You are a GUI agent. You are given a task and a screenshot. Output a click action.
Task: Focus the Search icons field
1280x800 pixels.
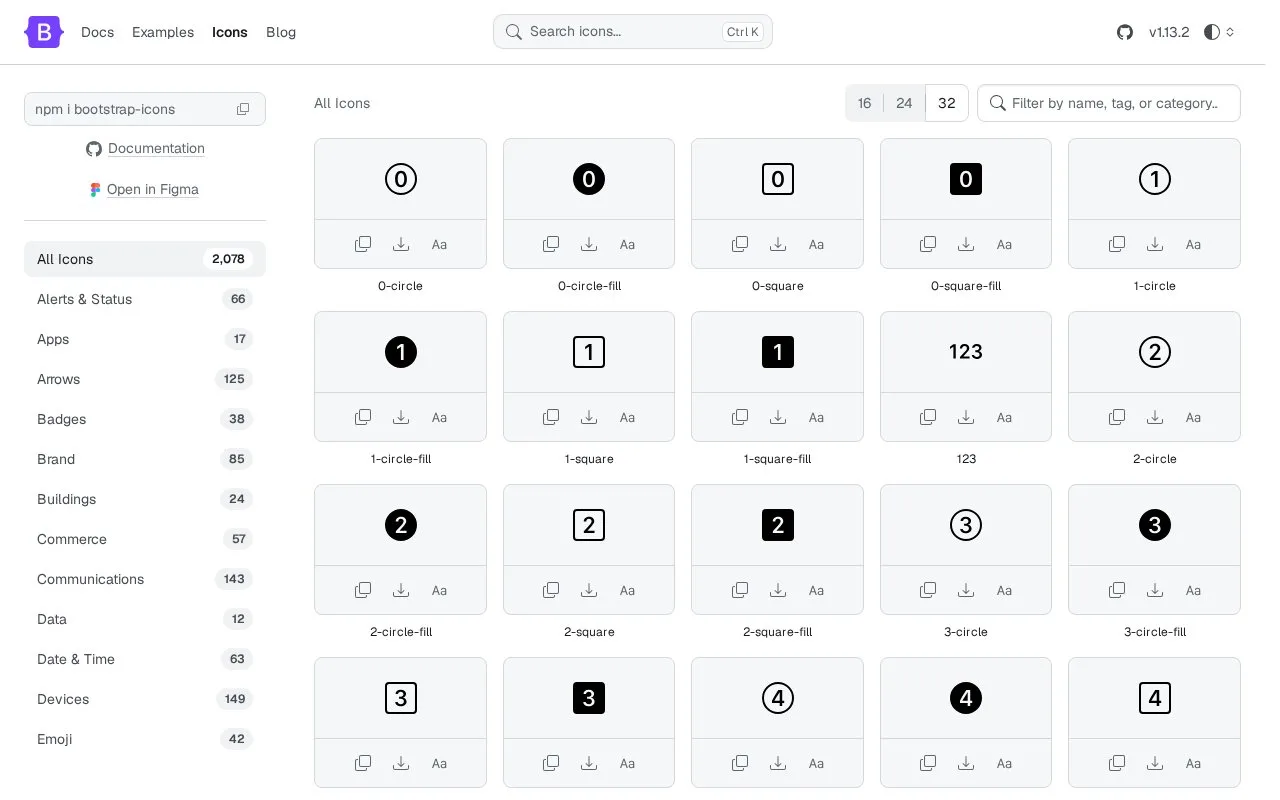[x=633, y=31]
